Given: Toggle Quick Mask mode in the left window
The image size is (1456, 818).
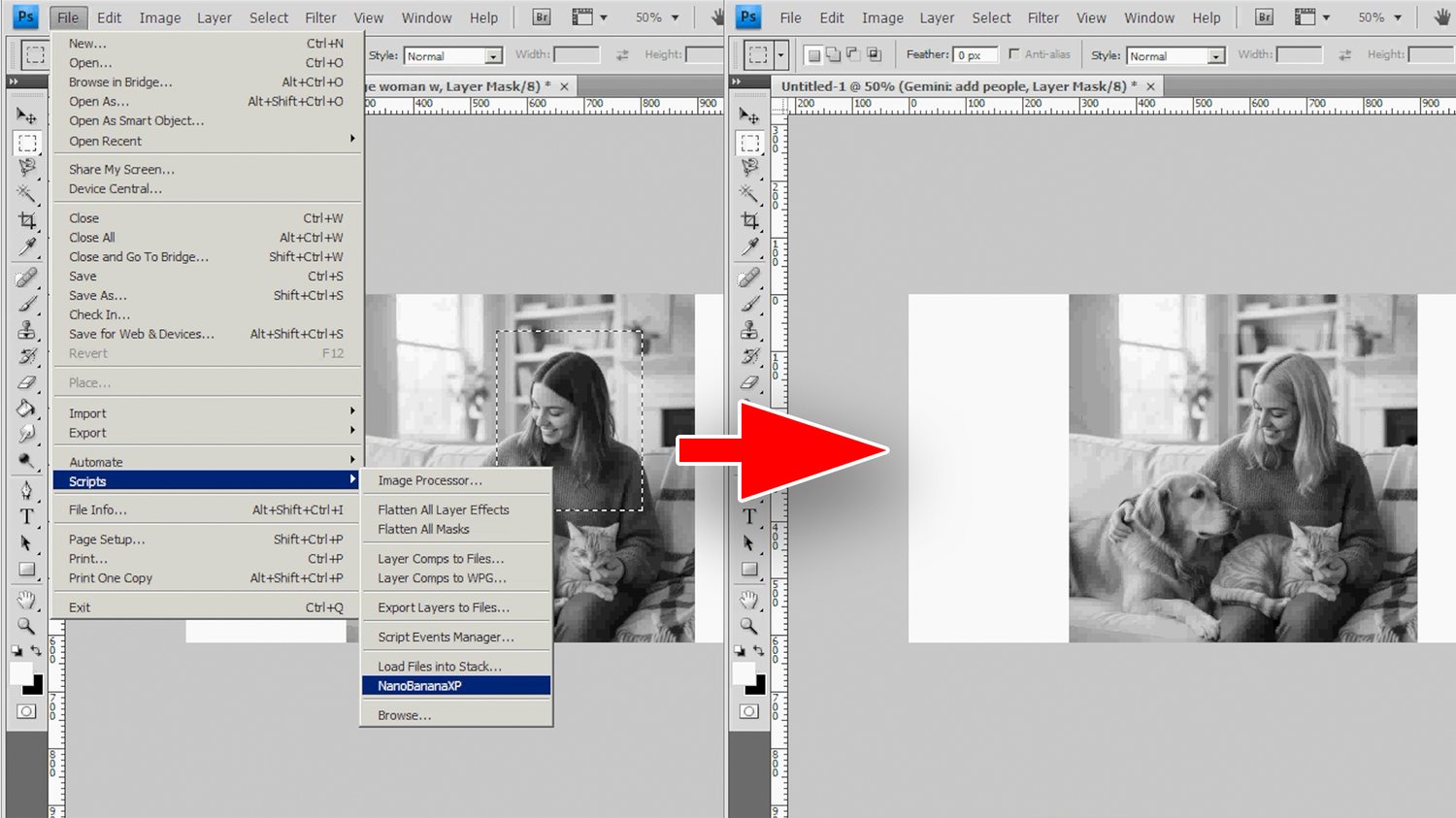Looking at the screenshot, I should [26, 711].
